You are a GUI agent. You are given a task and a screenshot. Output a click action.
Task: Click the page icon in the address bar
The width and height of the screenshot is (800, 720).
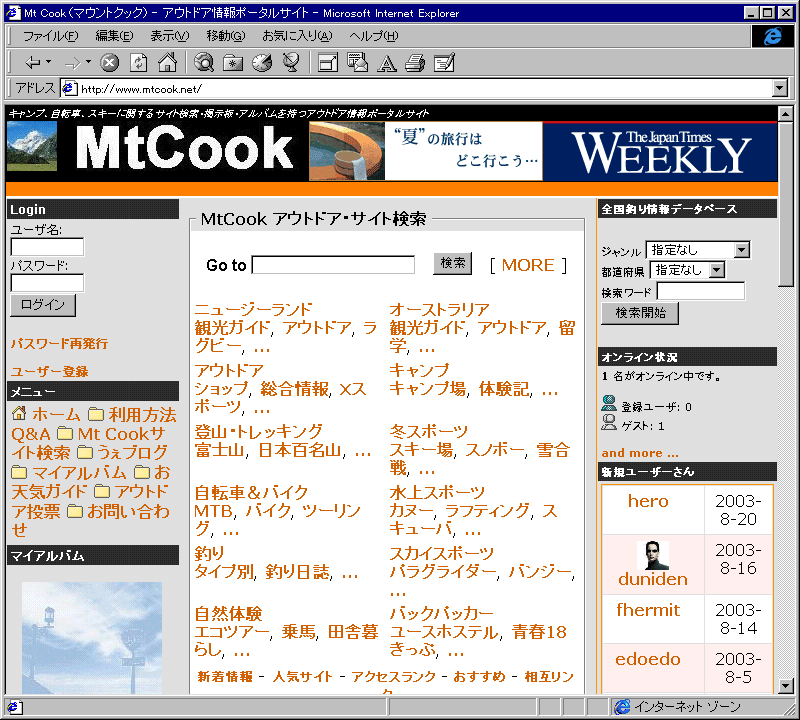click(69, 89)
